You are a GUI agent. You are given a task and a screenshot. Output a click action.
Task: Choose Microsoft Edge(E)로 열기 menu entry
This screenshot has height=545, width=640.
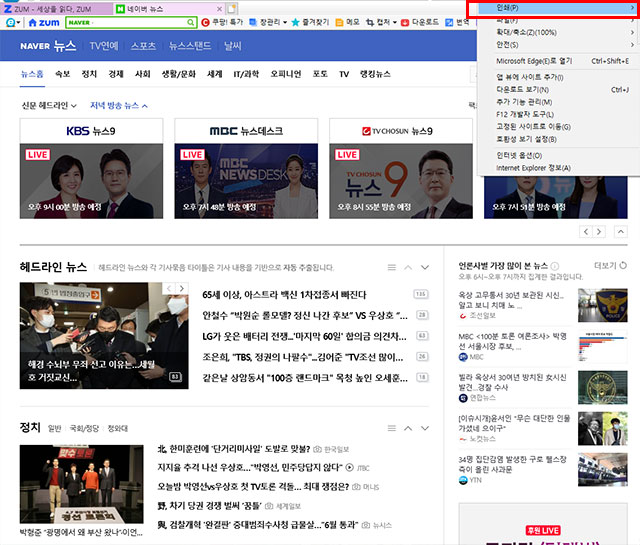557,61
